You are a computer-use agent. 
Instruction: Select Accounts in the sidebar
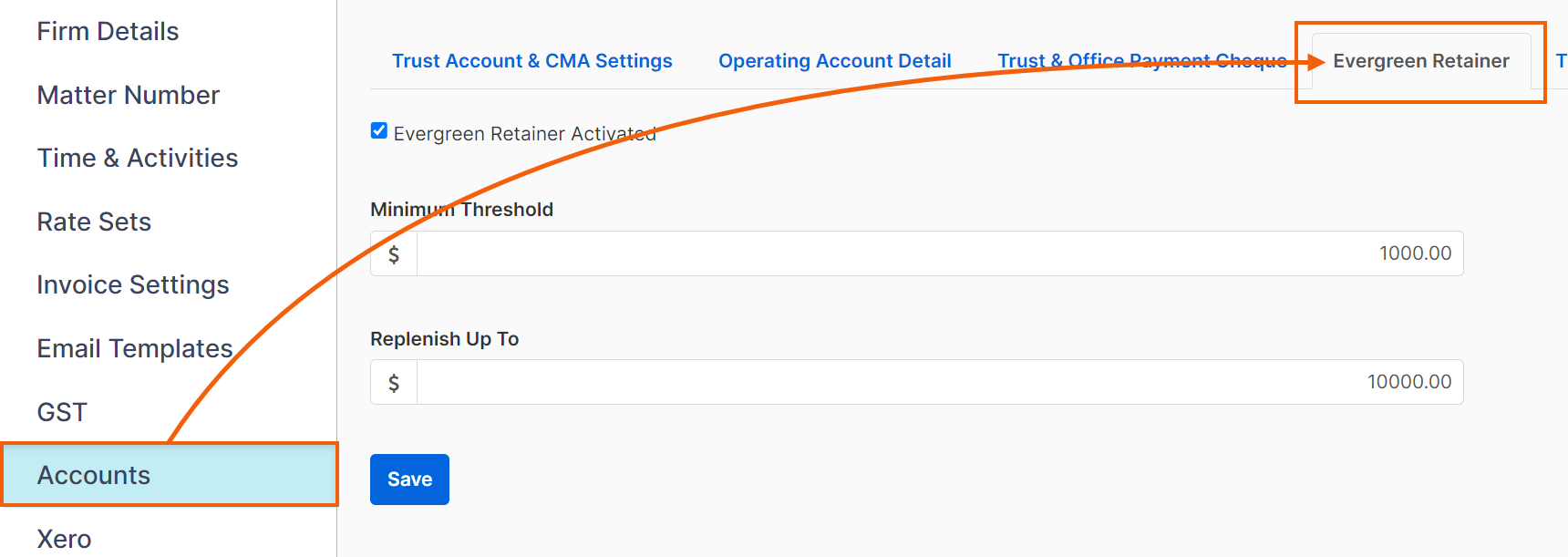point(169,475)
